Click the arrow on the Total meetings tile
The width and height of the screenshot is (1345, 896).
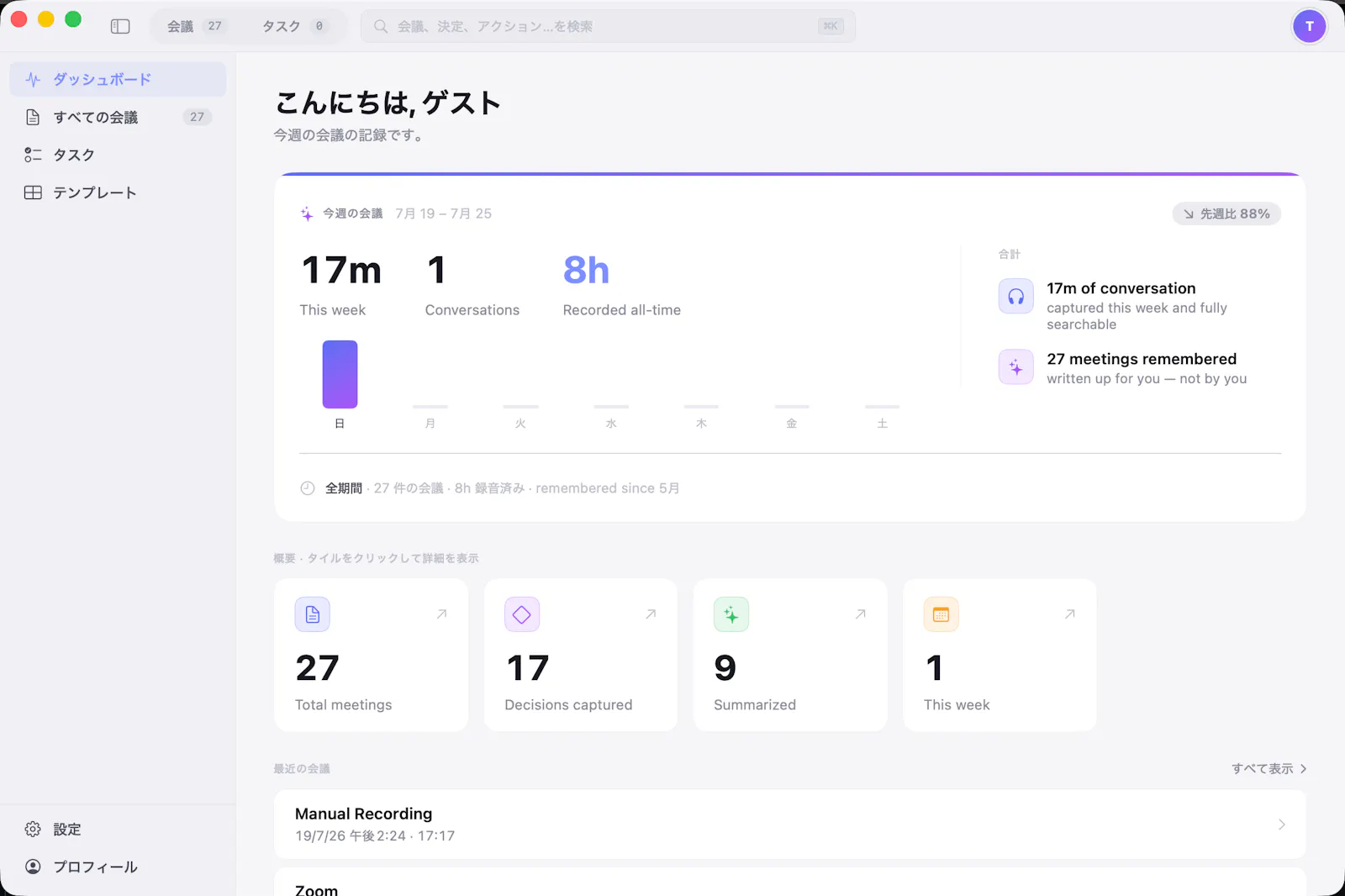[441, 614]
